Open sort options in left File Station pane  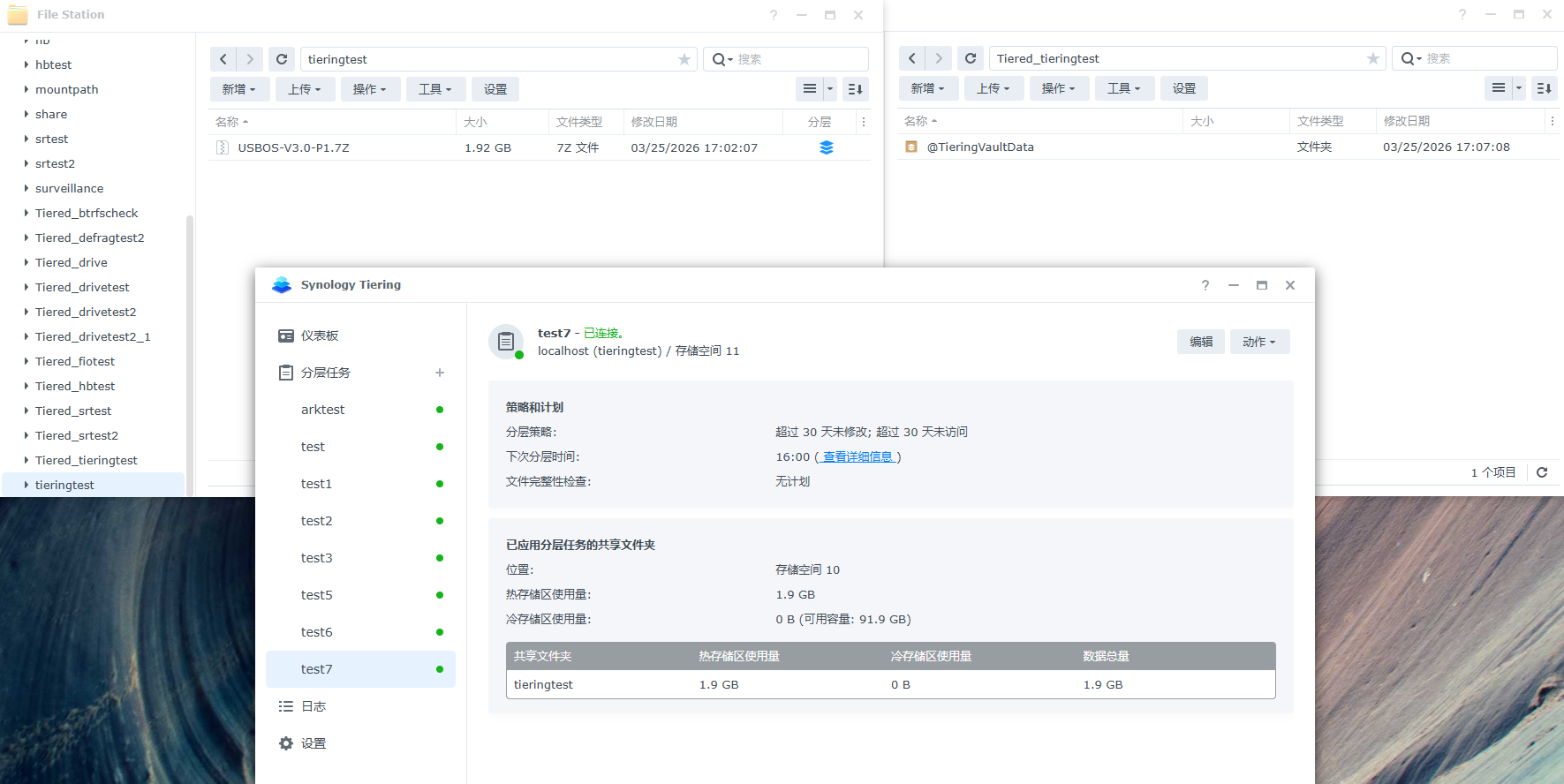pyautogui.click(x=855, y=89)
